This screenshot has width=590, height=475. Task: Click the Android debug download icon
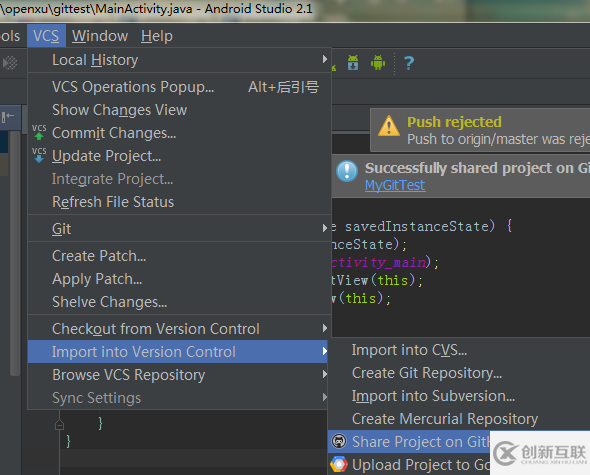(353, 62)
